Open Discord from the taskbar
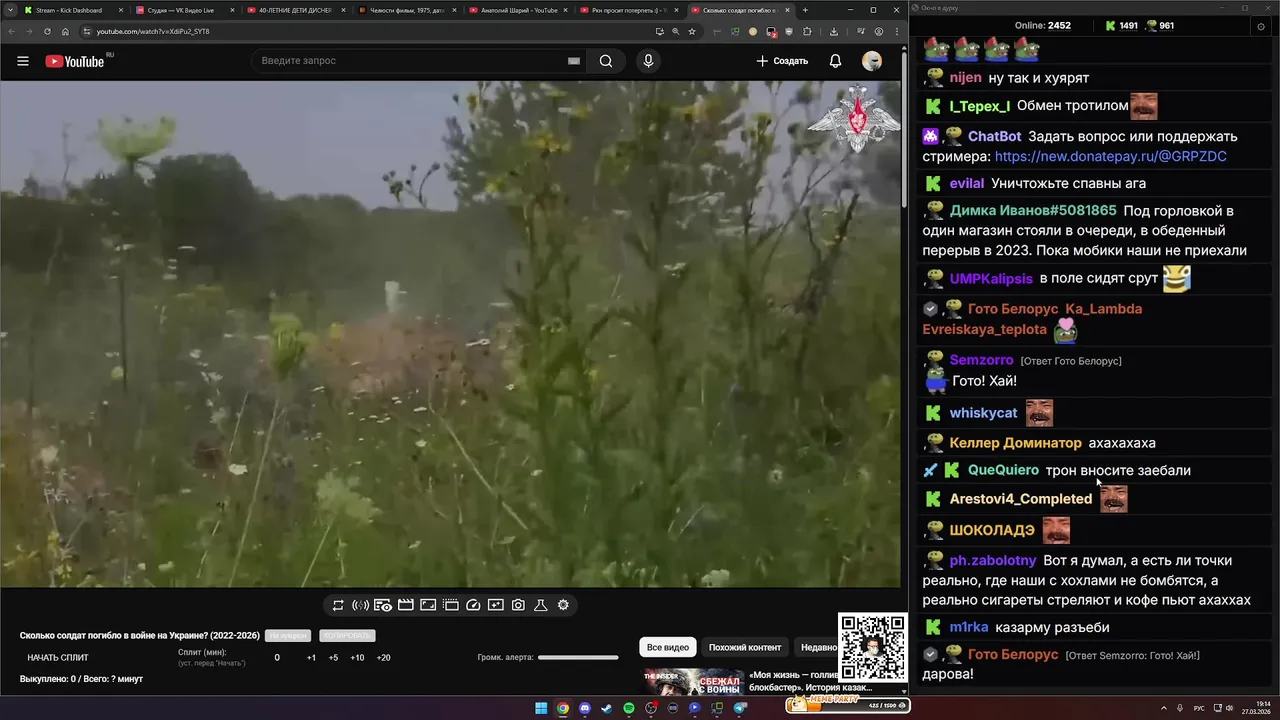Screen dimensions: 1280x720 (585, 708)
